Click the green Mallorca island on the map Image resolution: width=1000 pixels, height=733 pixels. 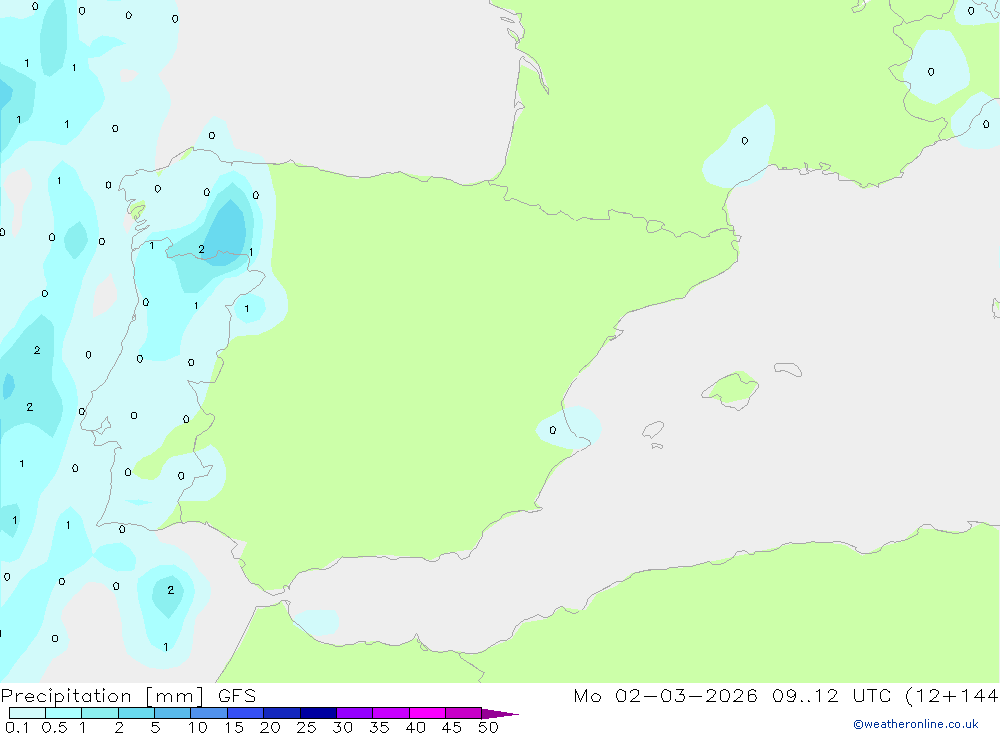pyautogui.click(x=732, y=389)
